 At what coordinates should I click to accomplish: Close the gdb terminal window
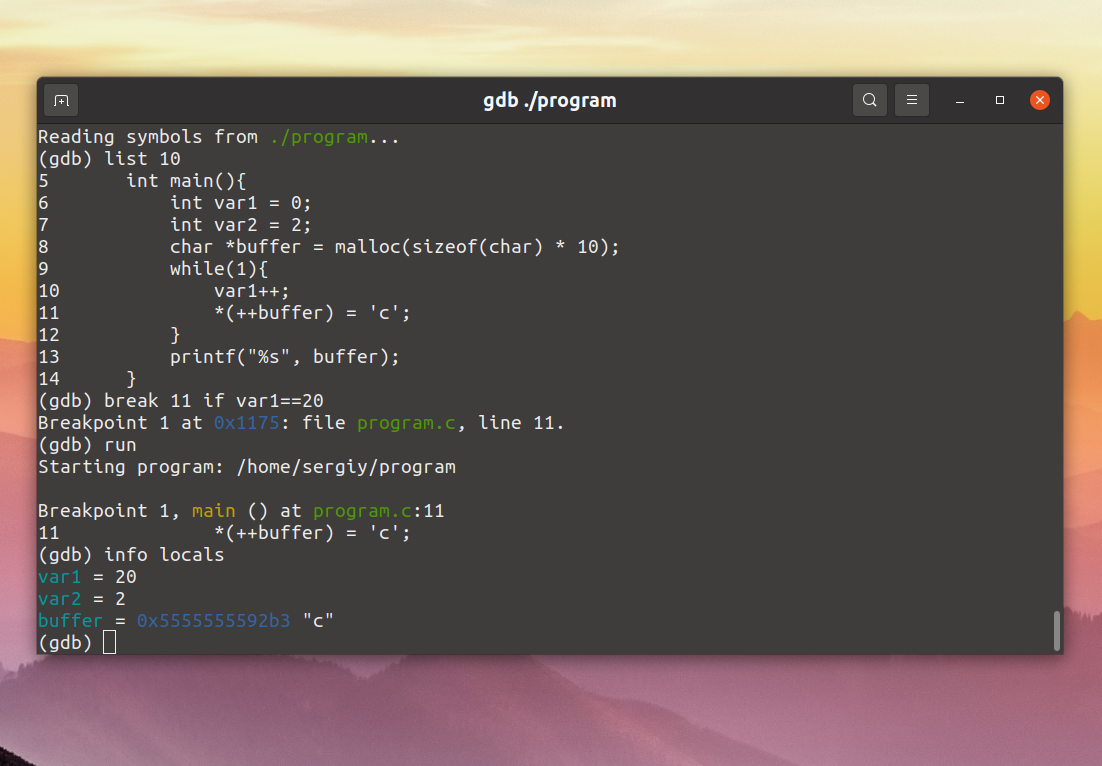tap(1039, 100)
